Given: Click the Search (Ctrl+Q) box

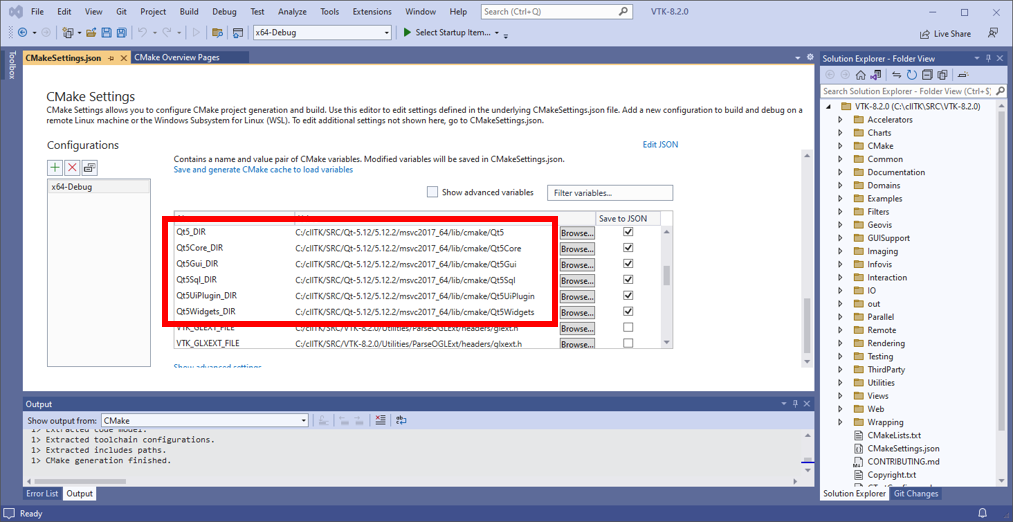Looking at the screenshot, I should pos(556,12).
